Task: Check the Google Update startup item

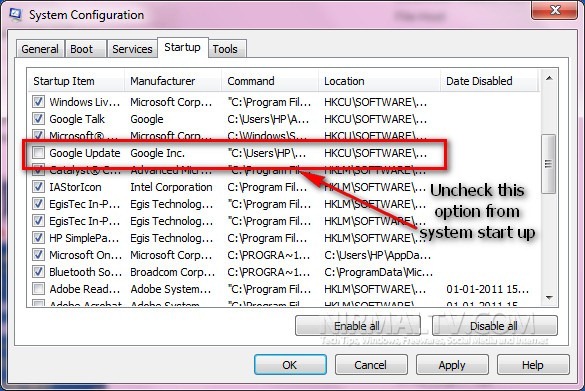Action: pyautogui.click(x=38, y=153)
